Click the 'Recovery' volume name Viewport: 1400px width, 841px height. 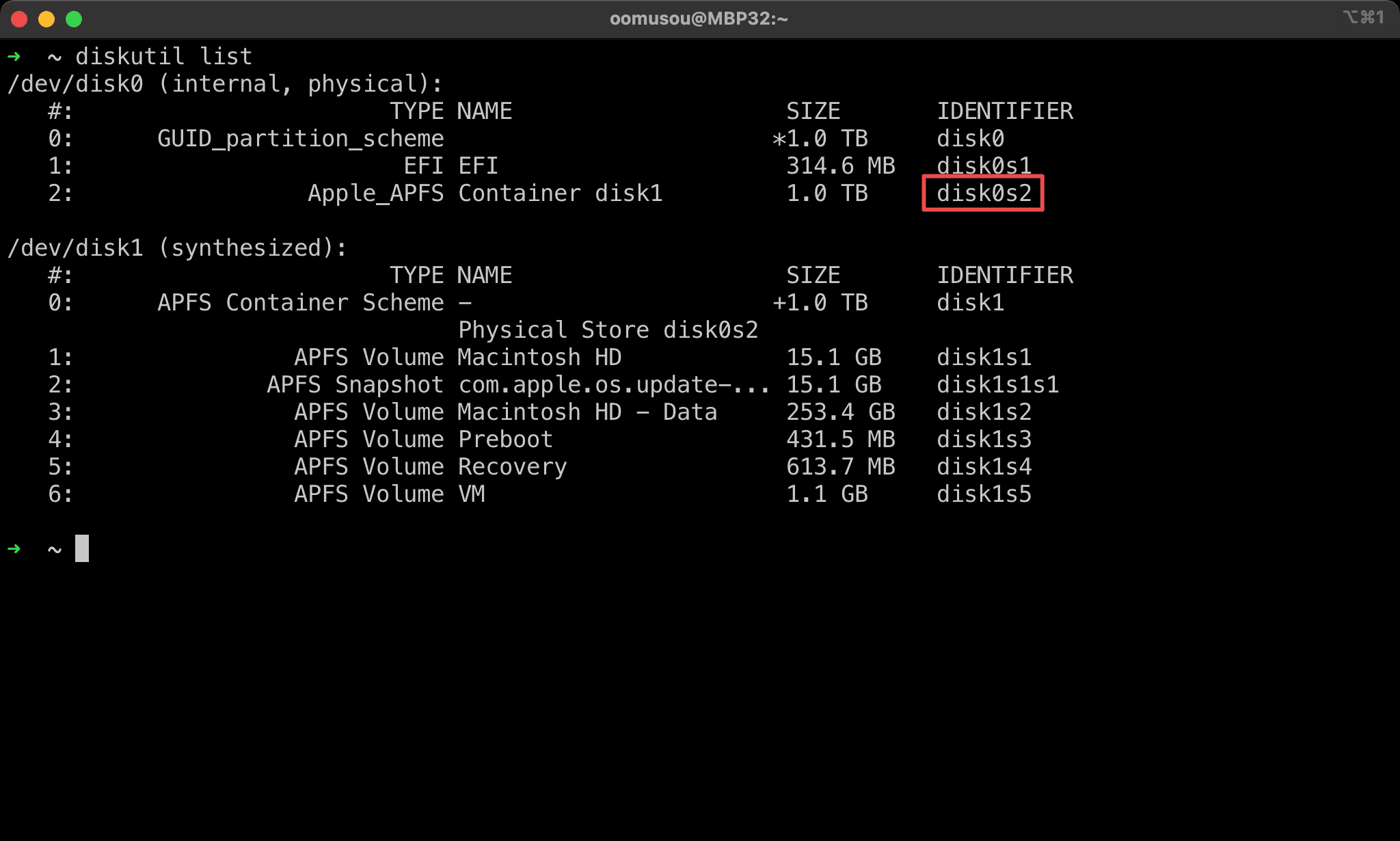tap(513, 467)
